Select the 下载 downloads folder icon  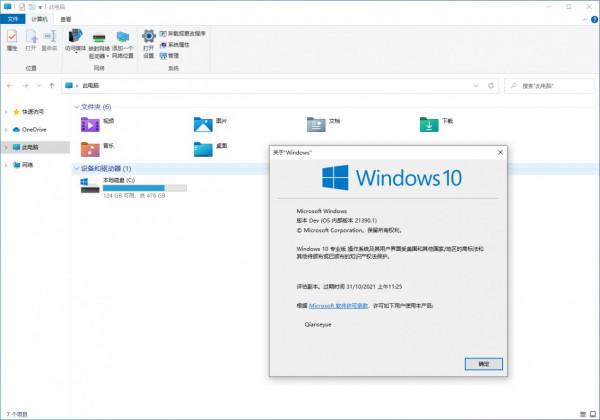tap(429, 125)
